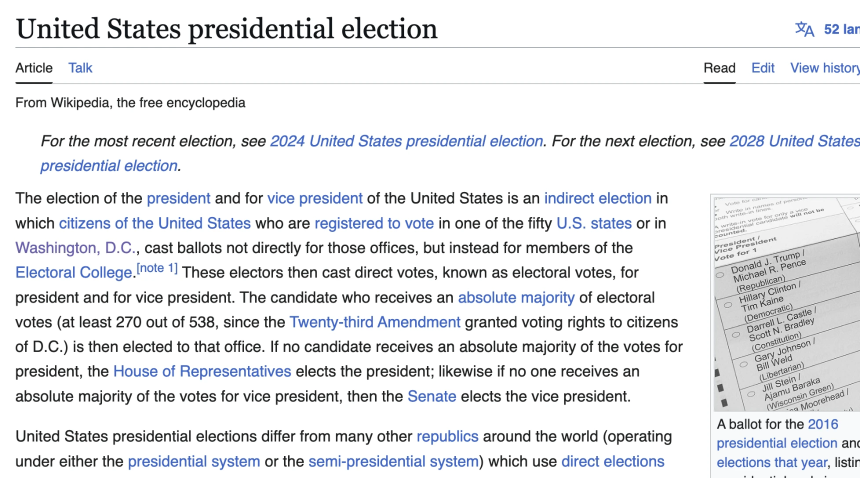Click citizens of the United States link
The width and height of the screenshot is (860, 478).
click(155, 223)
